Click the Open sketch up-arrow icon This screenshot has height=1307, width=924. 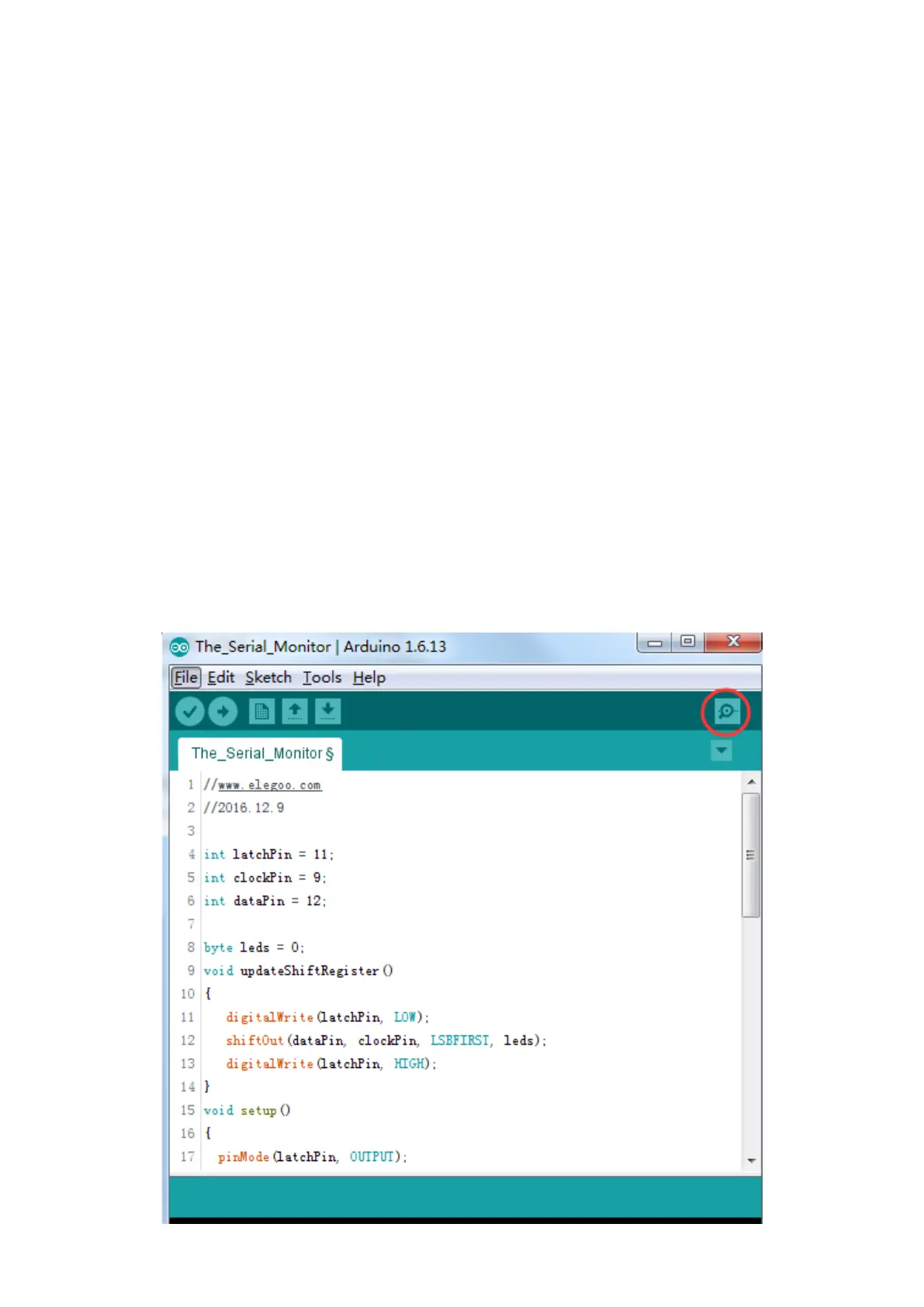[295, 711]
